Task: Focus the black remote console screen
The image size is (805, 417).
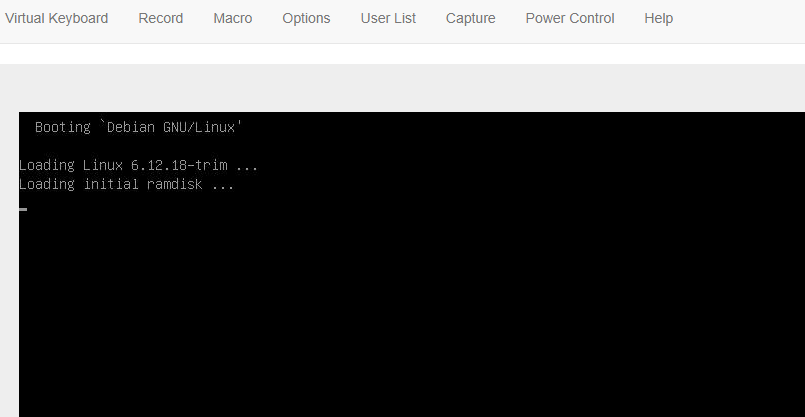Action: pyautogui.click(x=412, y=264)
